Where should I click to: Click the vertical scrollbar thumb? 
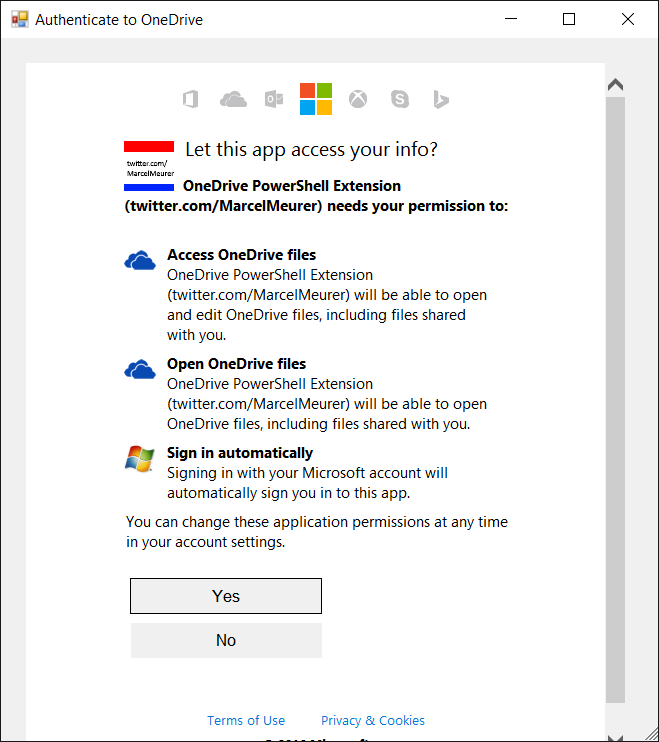coord(615,400)
